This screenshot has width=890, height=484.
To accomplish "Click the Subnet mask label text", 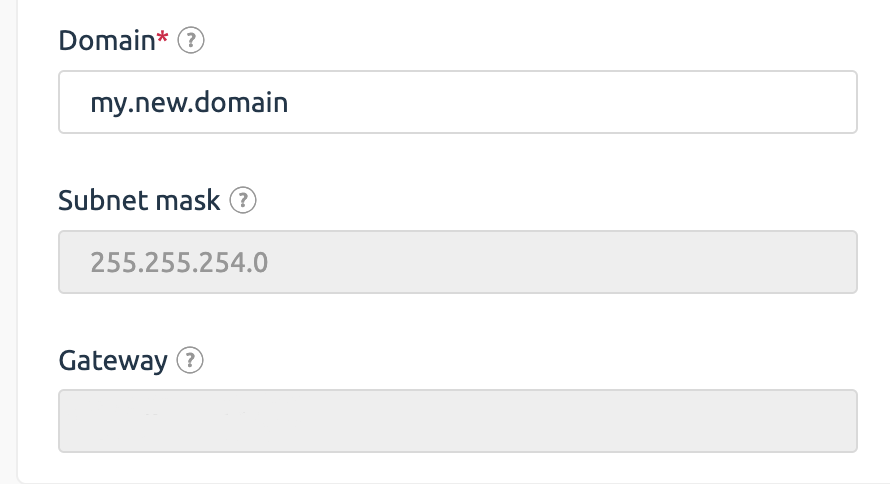I will pyautogui.click(x=139, y=200).
